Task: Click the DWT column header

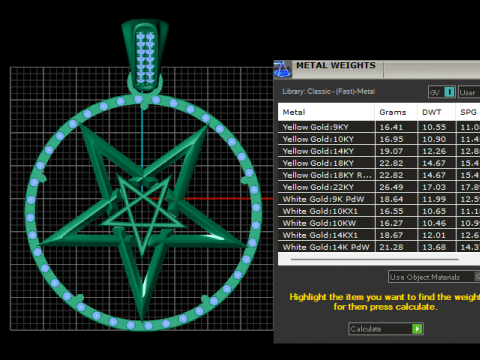Action: click(x=436, y=112)
